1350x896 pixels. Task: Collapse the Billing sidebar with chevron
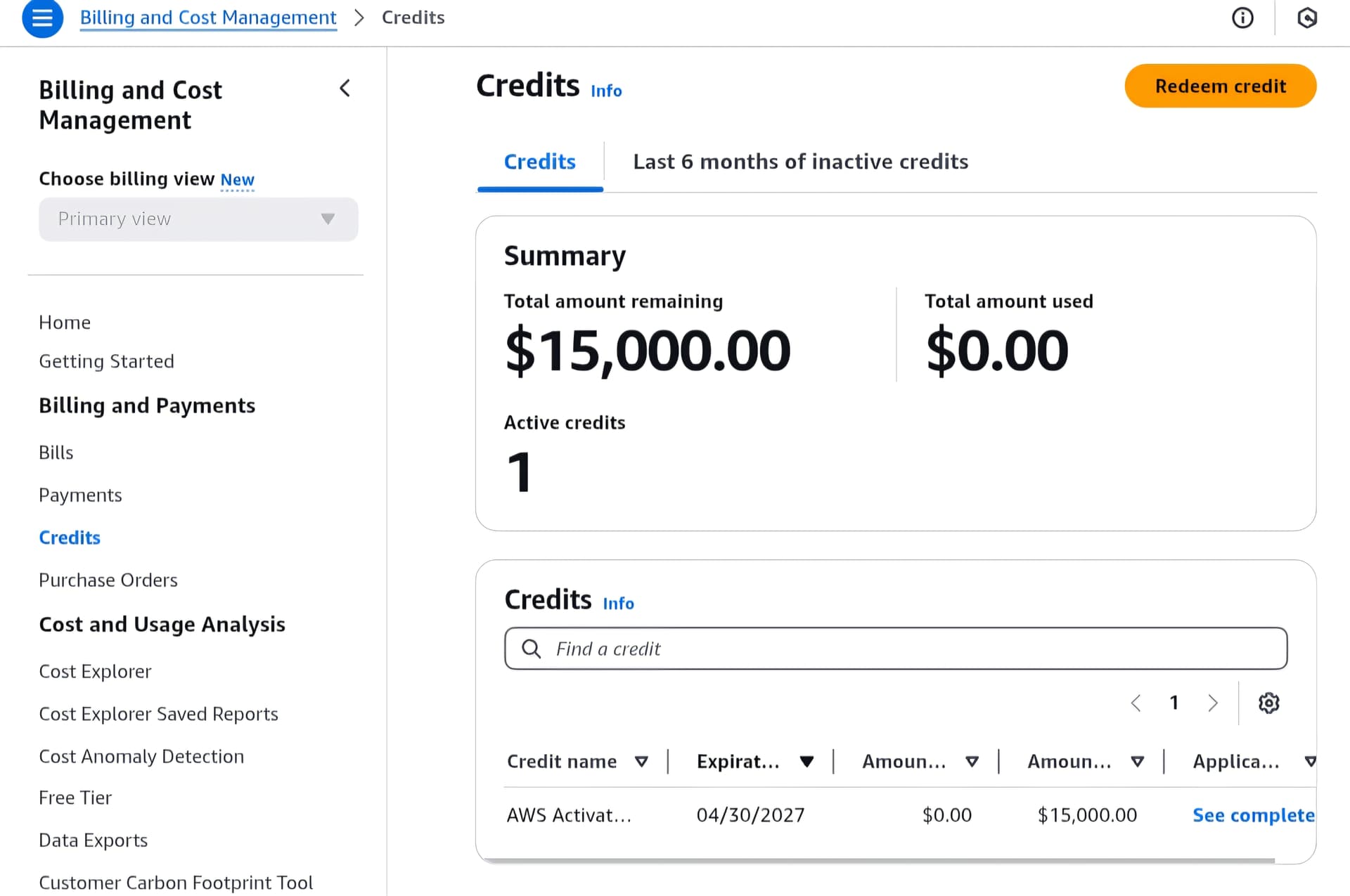click(x=345, y=89)
